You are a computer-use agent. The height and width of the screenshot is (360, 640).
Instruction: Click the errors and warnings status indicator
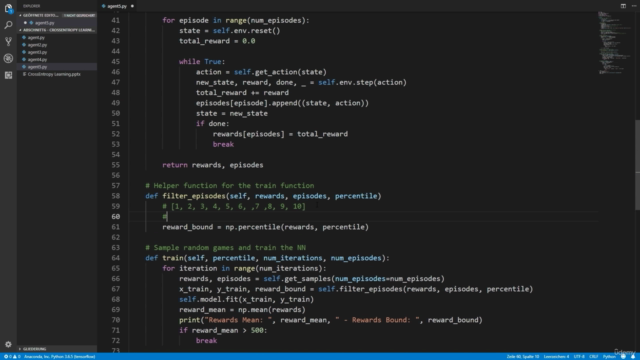click(12, 356)
